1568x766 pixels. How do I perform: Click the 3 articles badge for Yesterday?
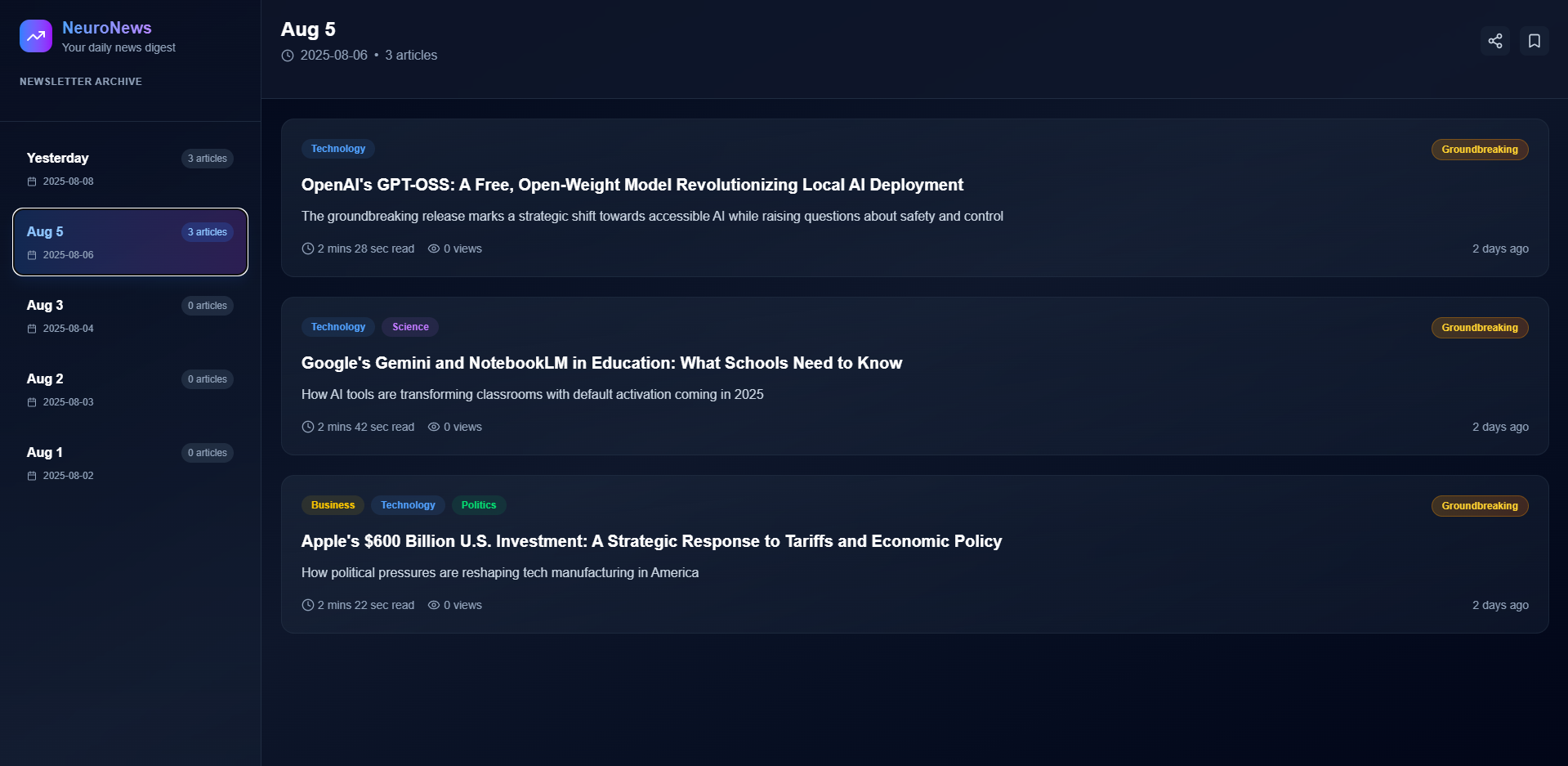point(208,159)
